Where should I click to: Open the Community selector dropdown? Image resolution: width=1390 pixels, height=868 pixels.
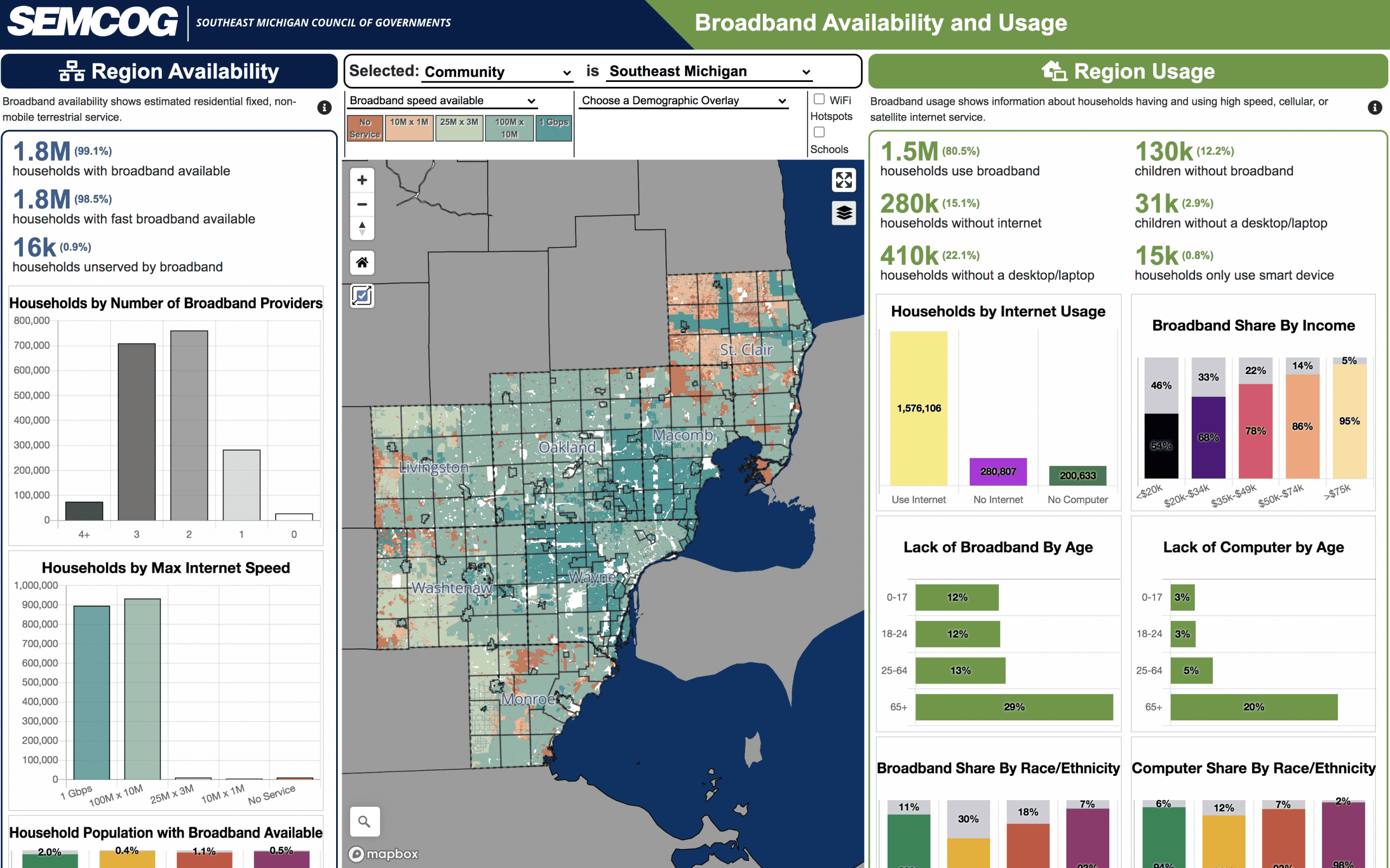point(497,71)
